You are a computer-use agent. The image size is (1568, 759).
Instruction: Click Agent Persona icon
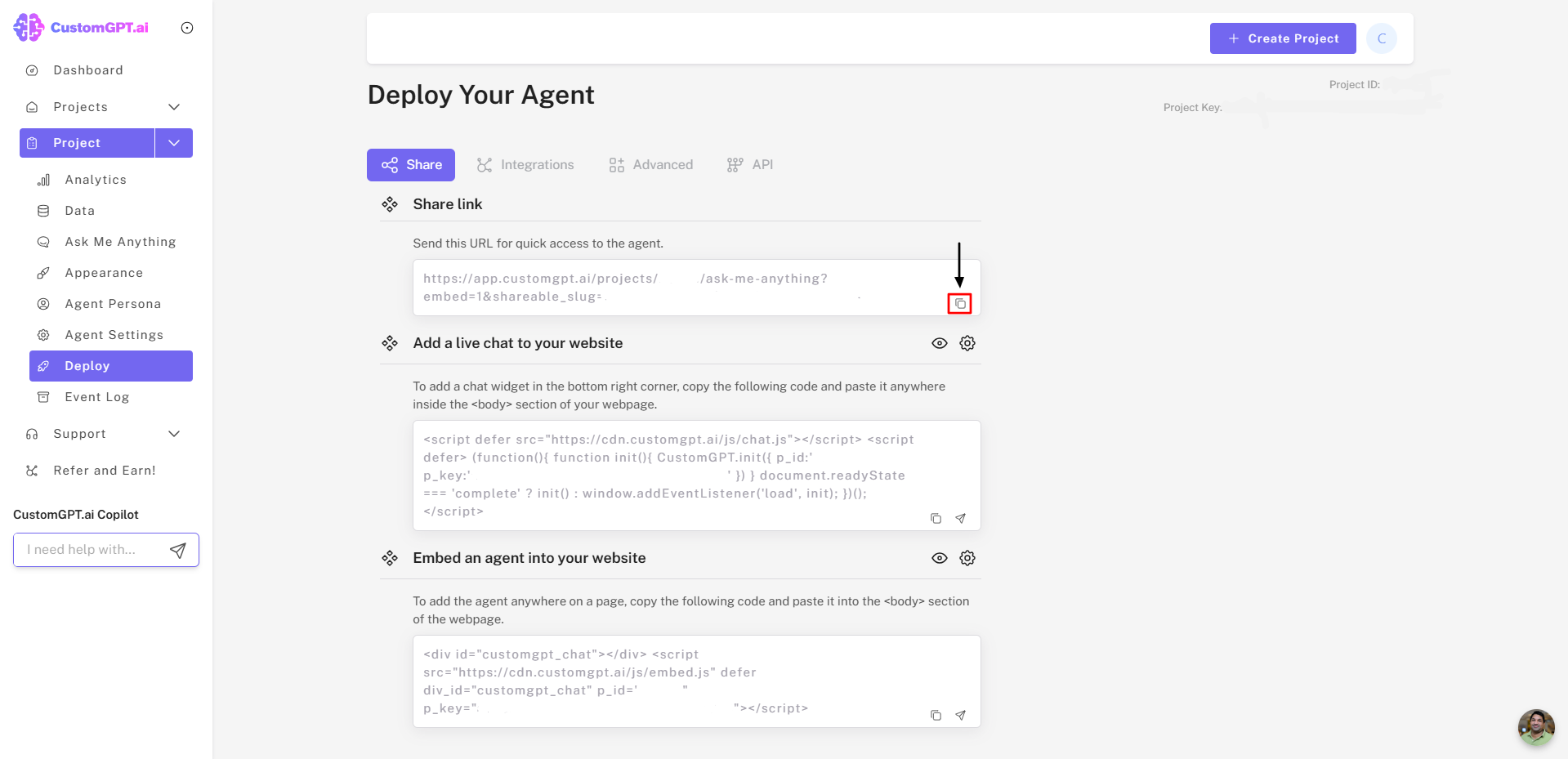(44, 304)
